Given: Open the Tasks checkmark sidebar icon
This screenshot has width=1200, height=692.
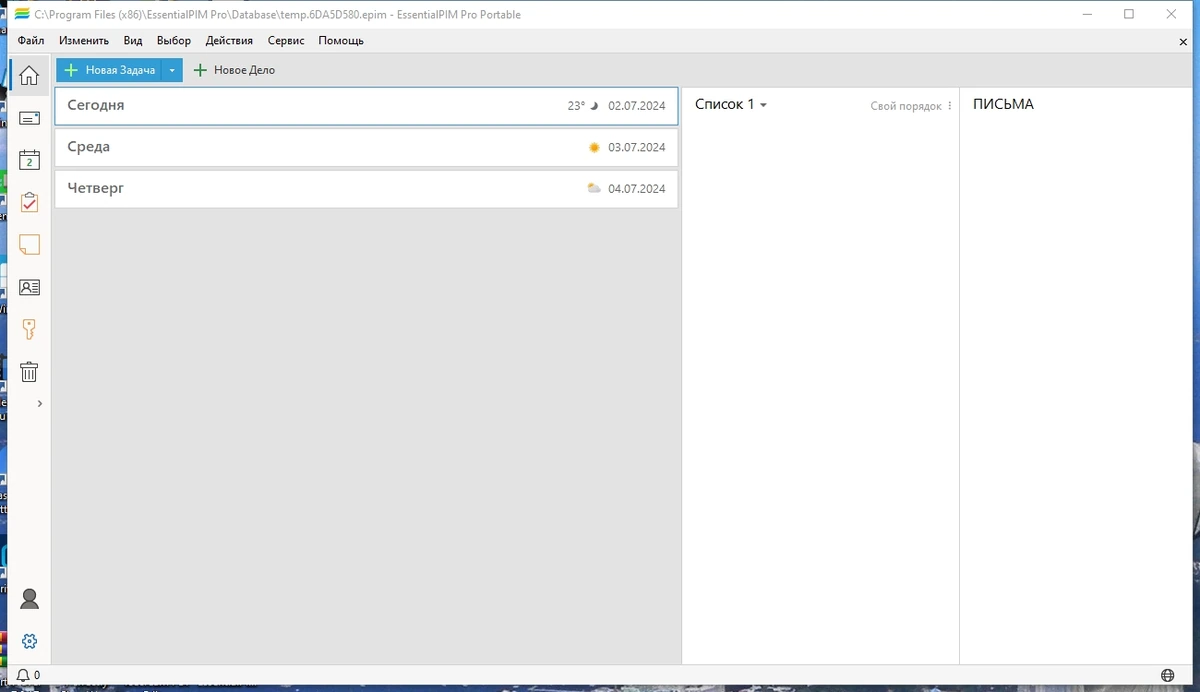Looking at the screenshot, I should (x=29, y=202).
